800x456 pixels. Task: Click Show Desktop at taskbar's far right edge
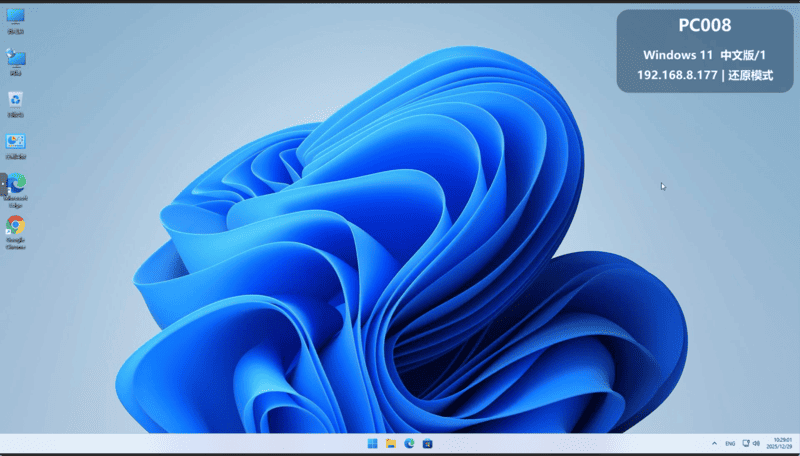(797, 443)
